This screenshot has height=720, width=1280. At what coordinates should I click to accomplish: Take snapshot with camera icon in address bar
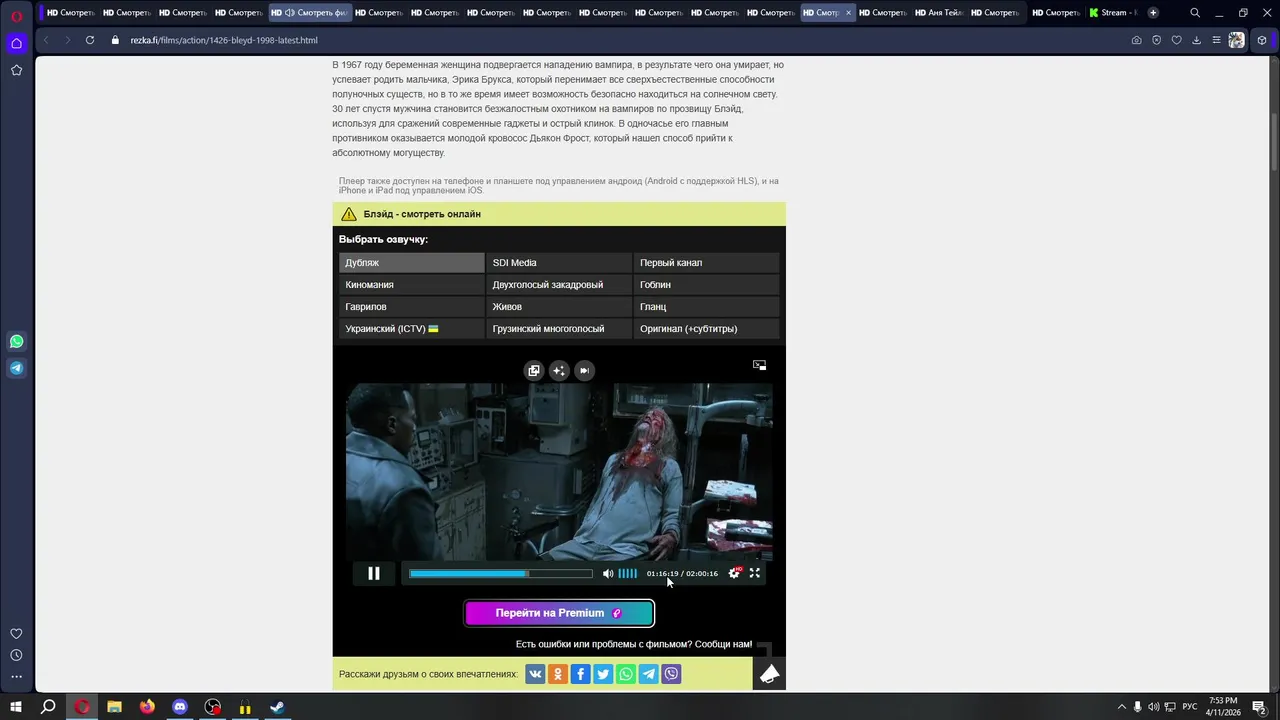tap(1136, 40)
